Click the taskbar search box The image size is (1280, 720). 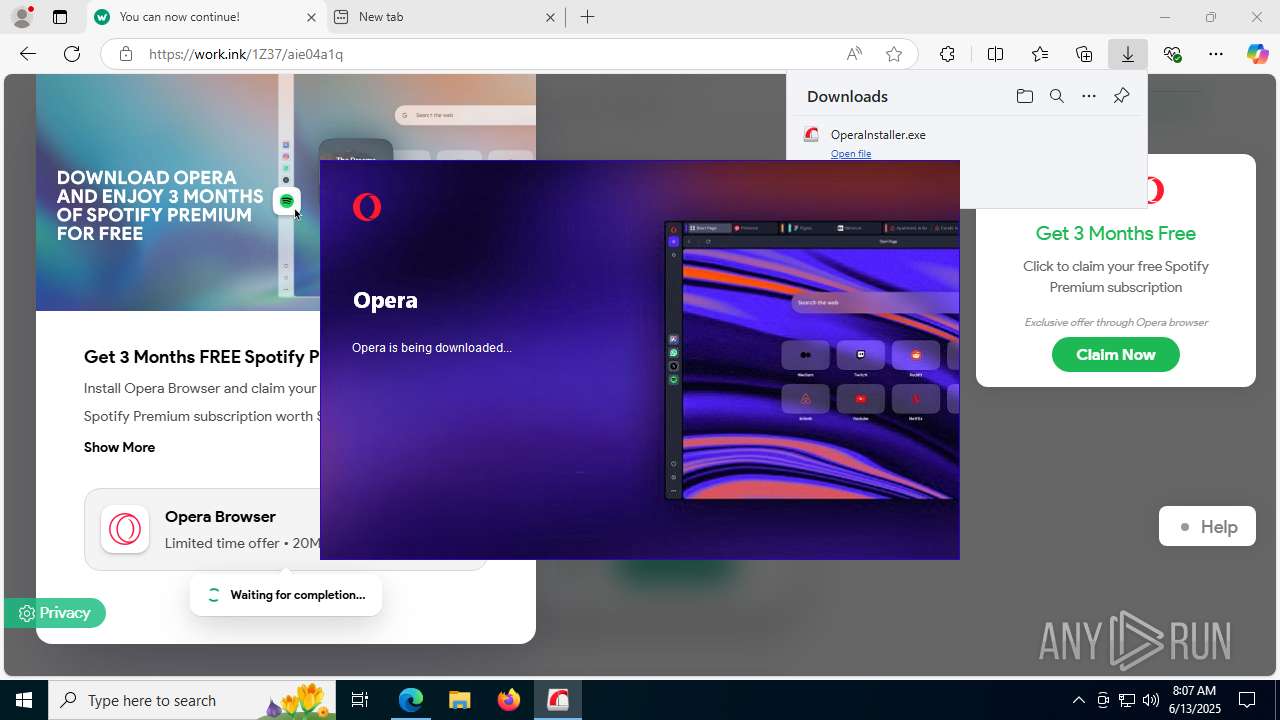coord(194,700)
